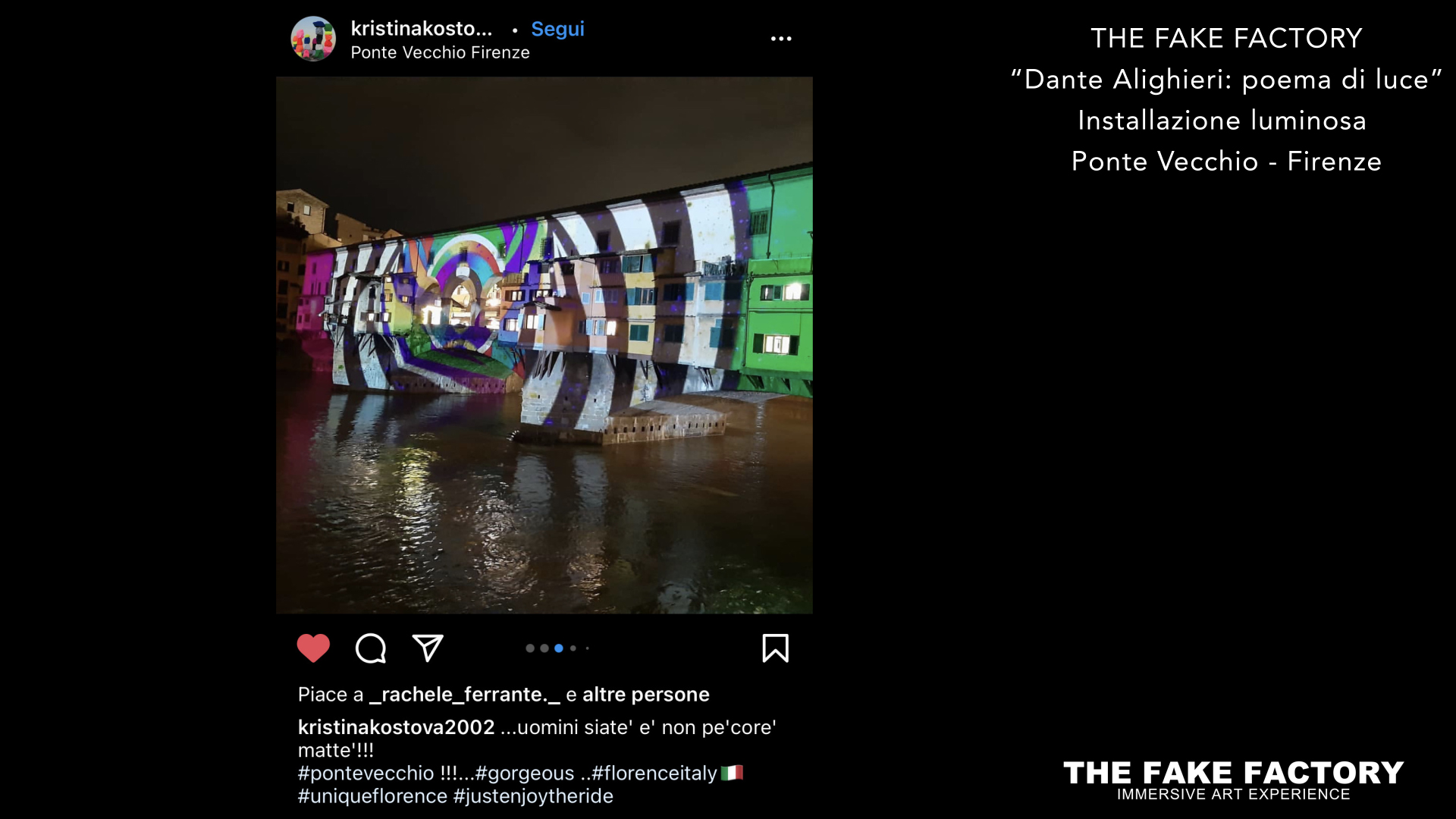Image resolution: width=1456 pixels, height=819 pixels.
Task: View altre persone likes list
Action: tap(646, 695)
